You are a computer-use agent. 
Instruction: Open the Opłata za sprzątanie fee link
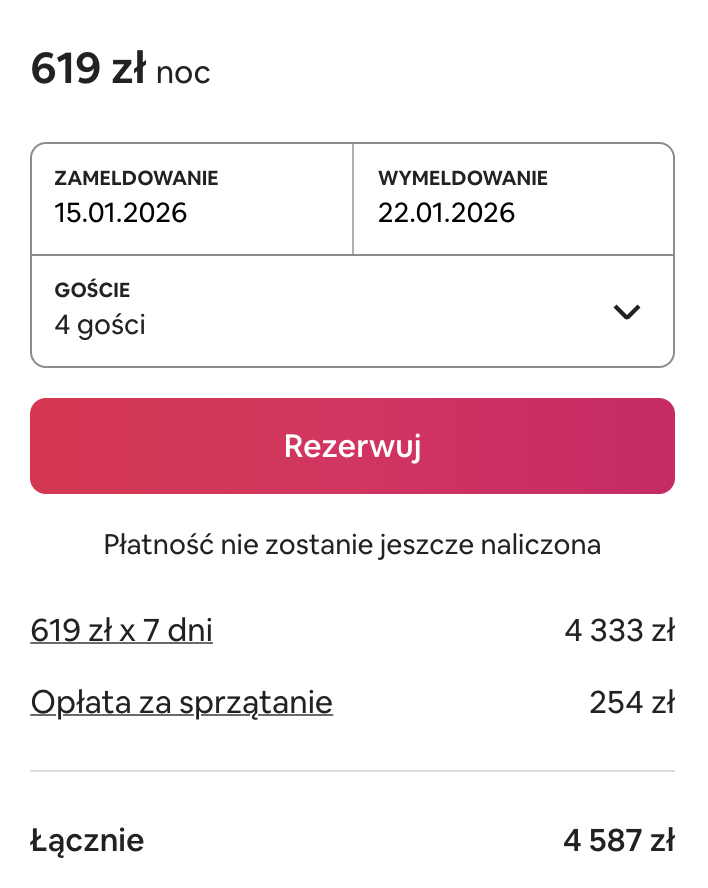pos(181,703)
